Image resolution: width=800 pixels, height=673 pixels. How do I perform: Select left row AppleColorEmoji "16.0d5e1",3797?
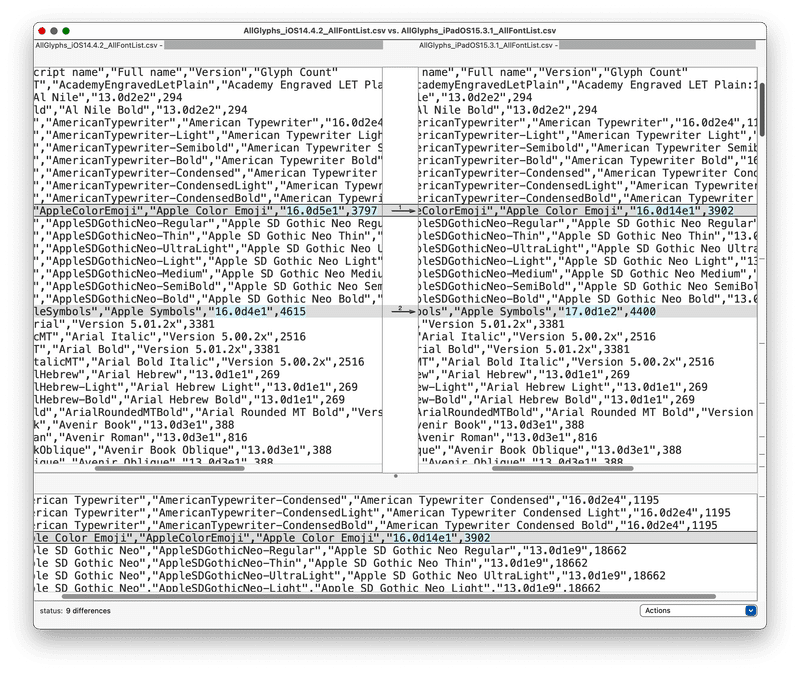tap(208, 211)
